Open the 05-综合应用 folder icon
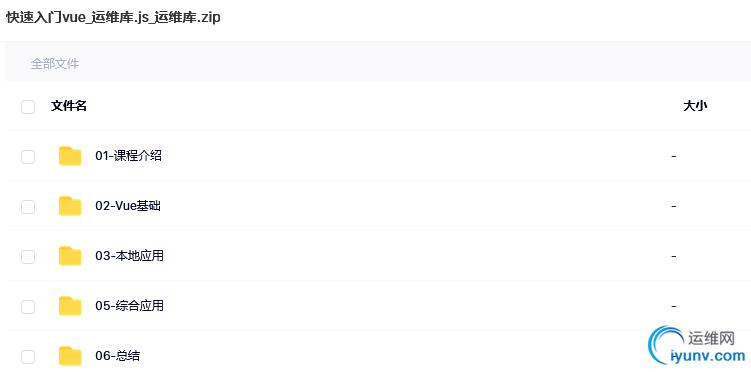 coord(70,306)
